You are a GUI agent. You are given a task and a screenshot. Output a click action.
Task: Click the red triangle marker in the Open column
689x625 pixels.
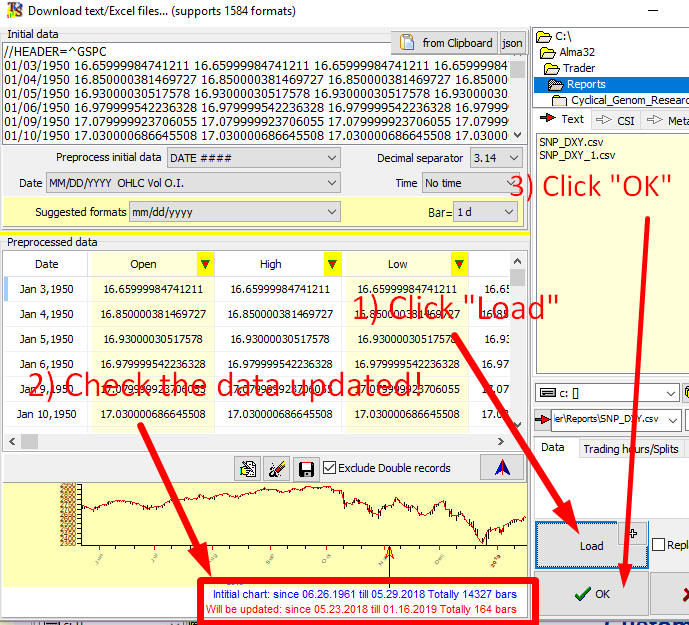click(204, 264)
